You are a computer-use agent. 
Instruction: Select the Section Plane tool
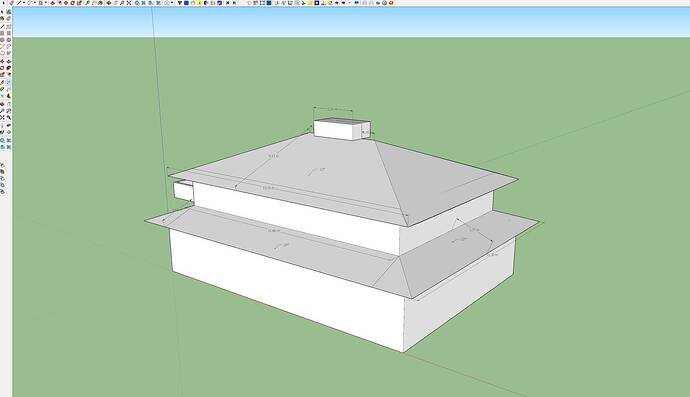click(x=9, y=132)
